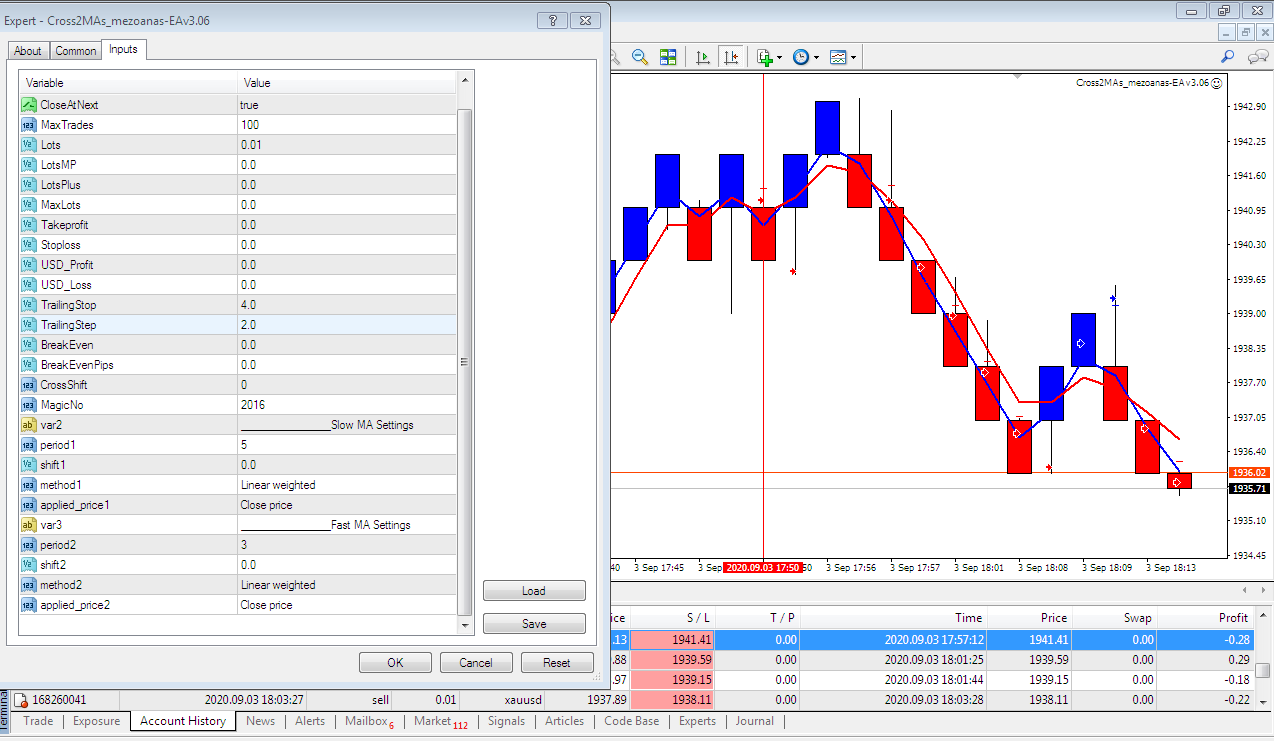Switch to the Common tab

pos(76,51)
